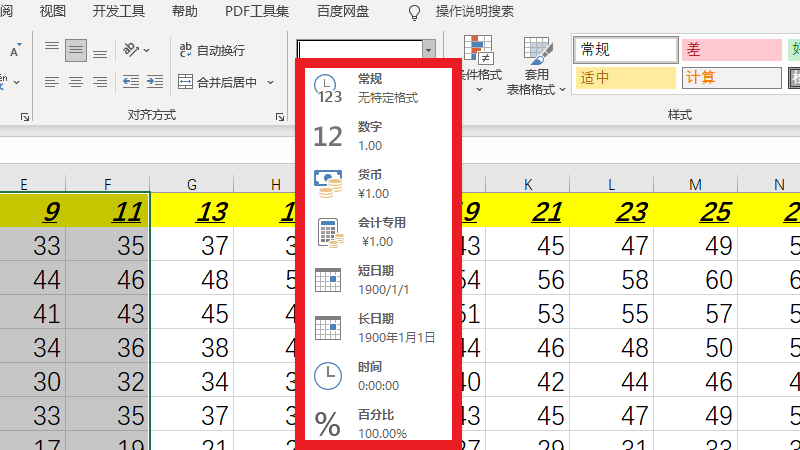Viewport: 800px width, 450px height.
Task: Click the increase indent icon
Action: coord(153,82)
